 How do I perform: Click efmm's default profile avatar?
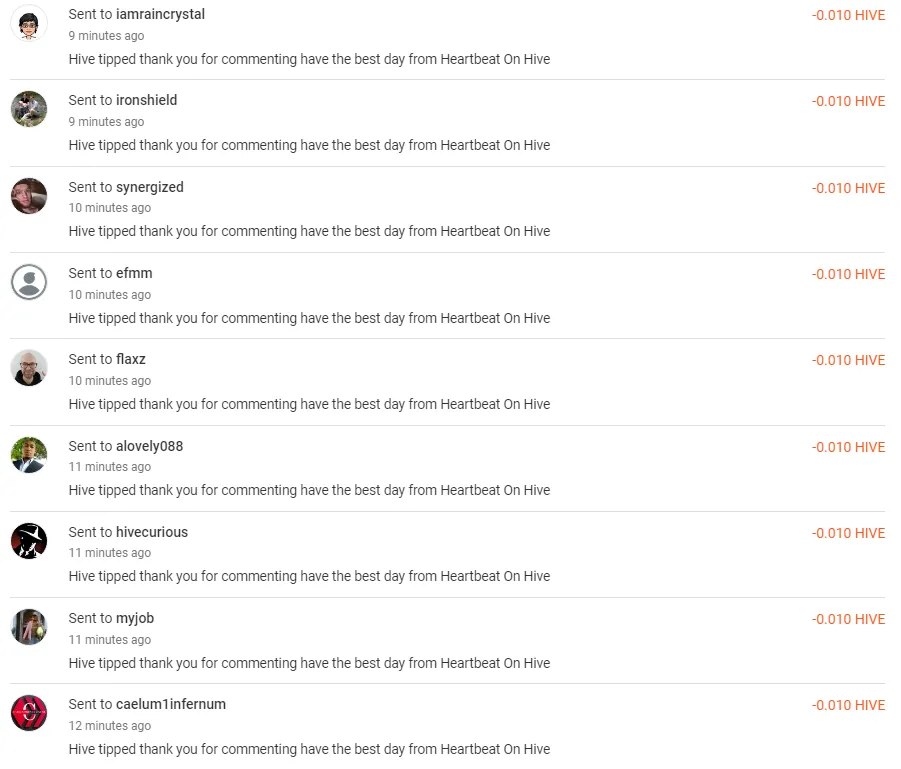29,282
